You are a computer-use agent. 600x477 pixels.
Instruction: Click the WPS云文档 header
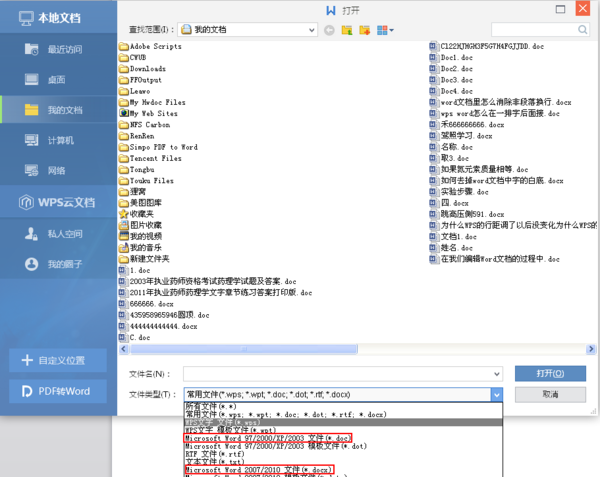coord(58,202)
